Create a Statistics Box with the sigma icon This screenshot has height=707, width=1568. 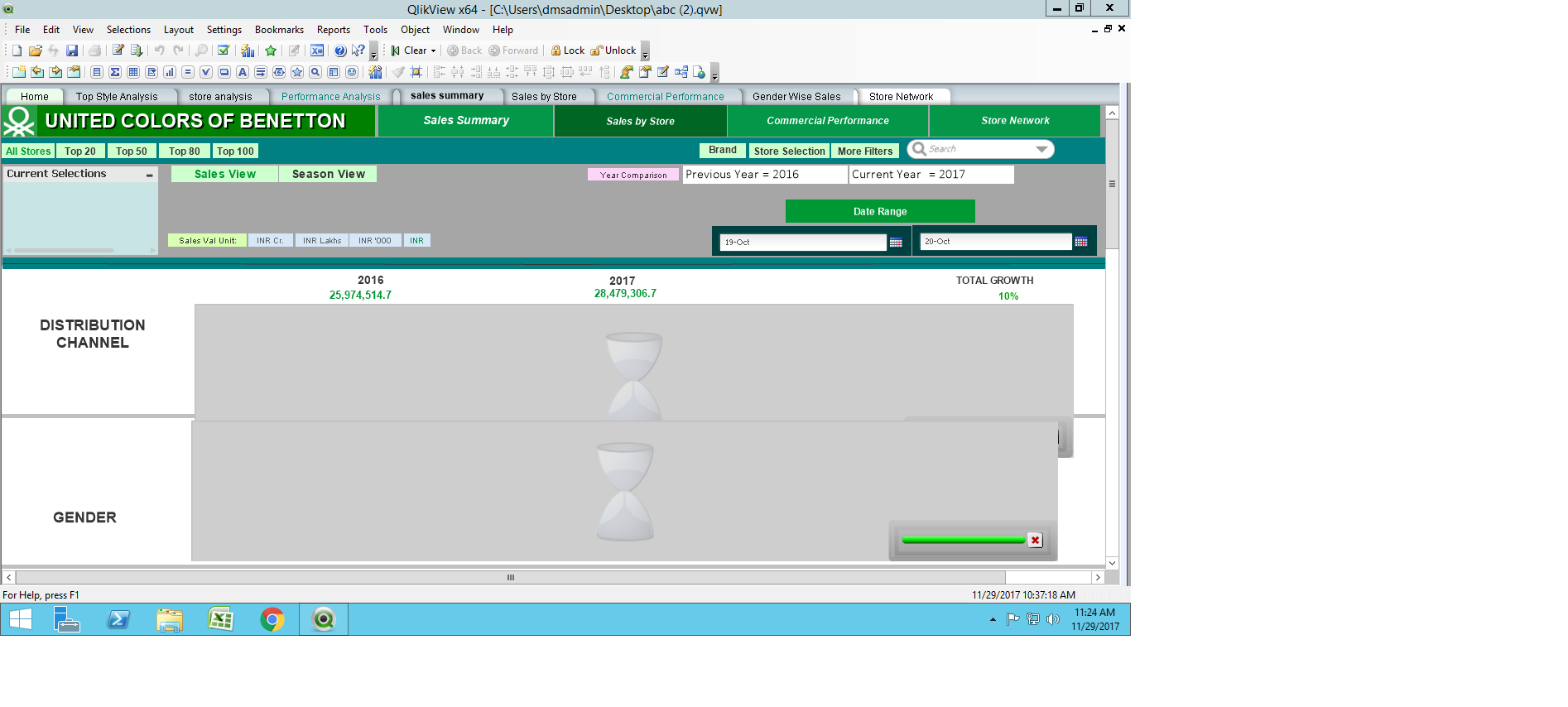[115, 72]
